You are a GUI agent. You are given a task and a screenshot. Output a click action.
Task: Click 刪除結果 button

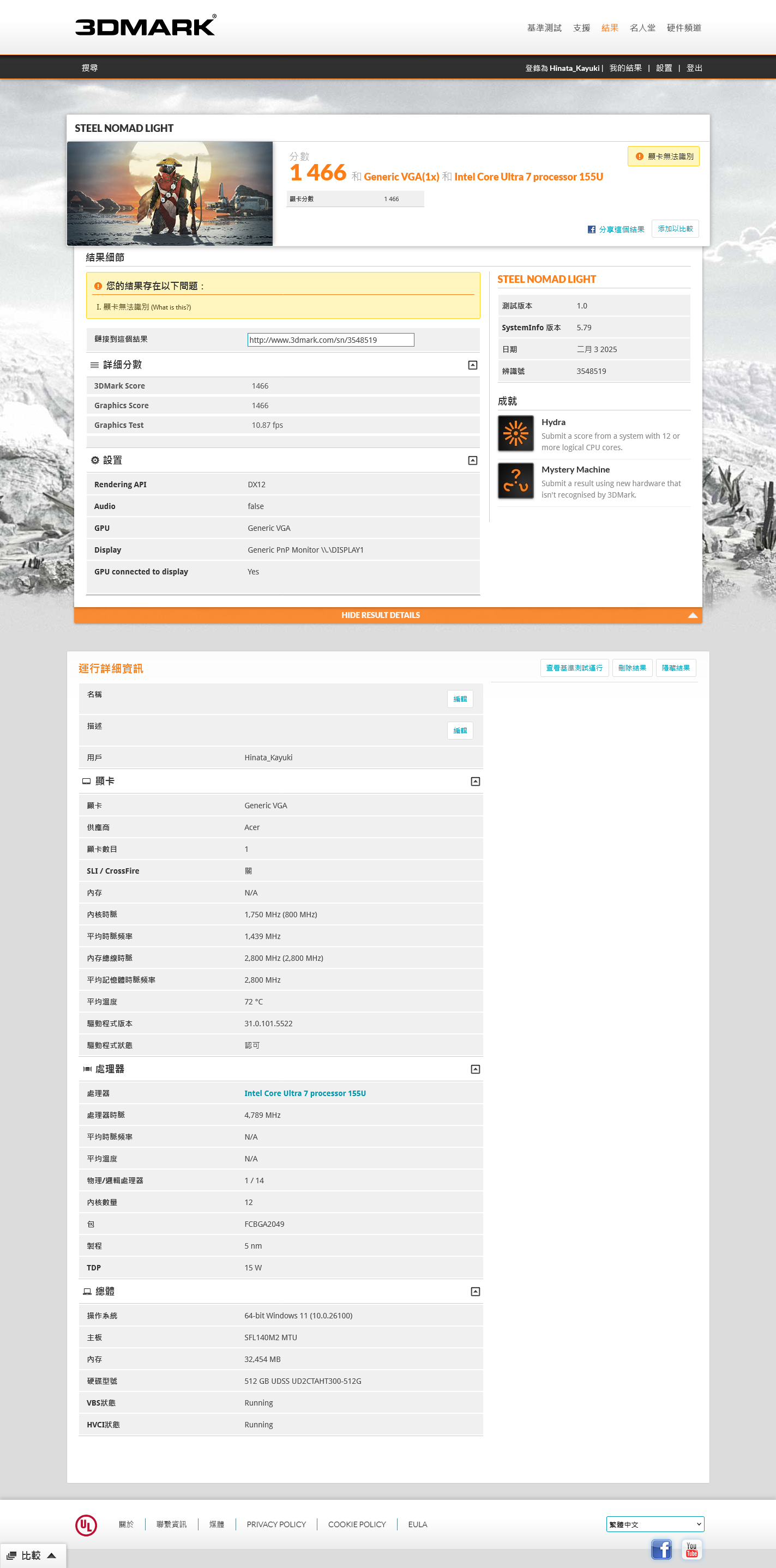[x=631, y=668]
